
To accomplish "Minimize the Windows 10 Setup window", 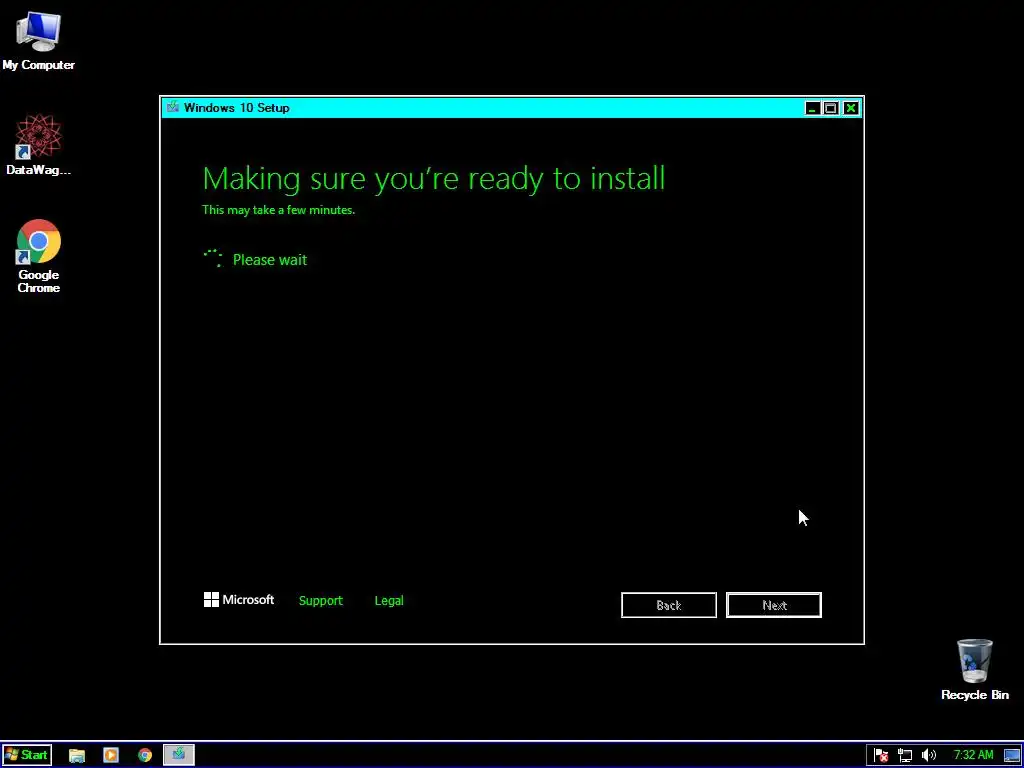I will (x=812, y=108).
